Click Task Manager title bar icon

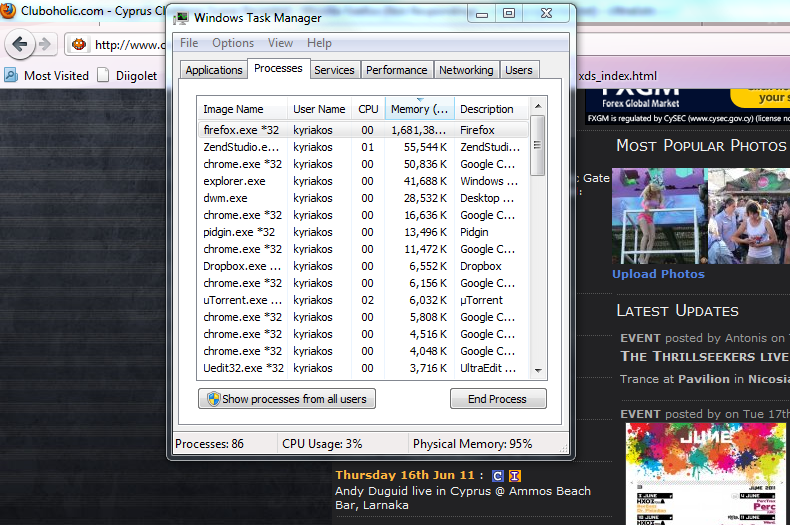pyautogui.click(x=181, y=18)
